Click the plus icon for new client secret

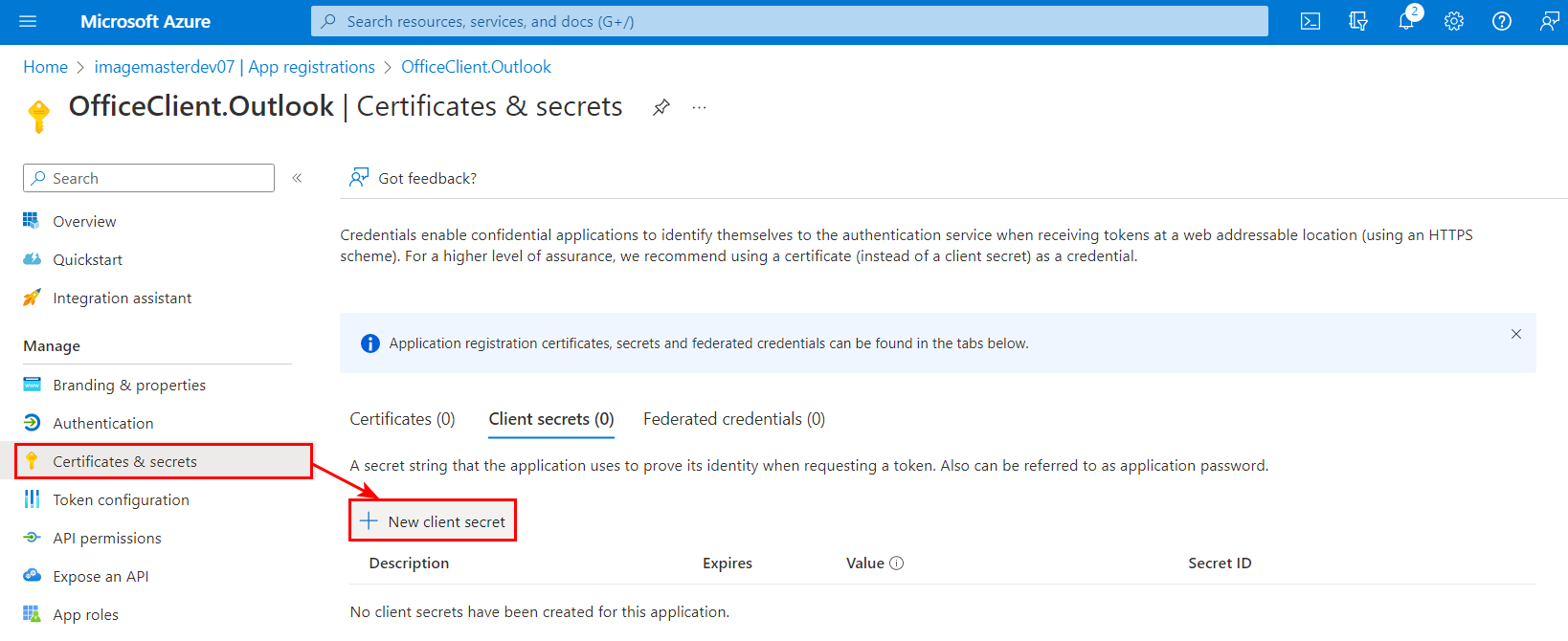(x=369, y=521)
